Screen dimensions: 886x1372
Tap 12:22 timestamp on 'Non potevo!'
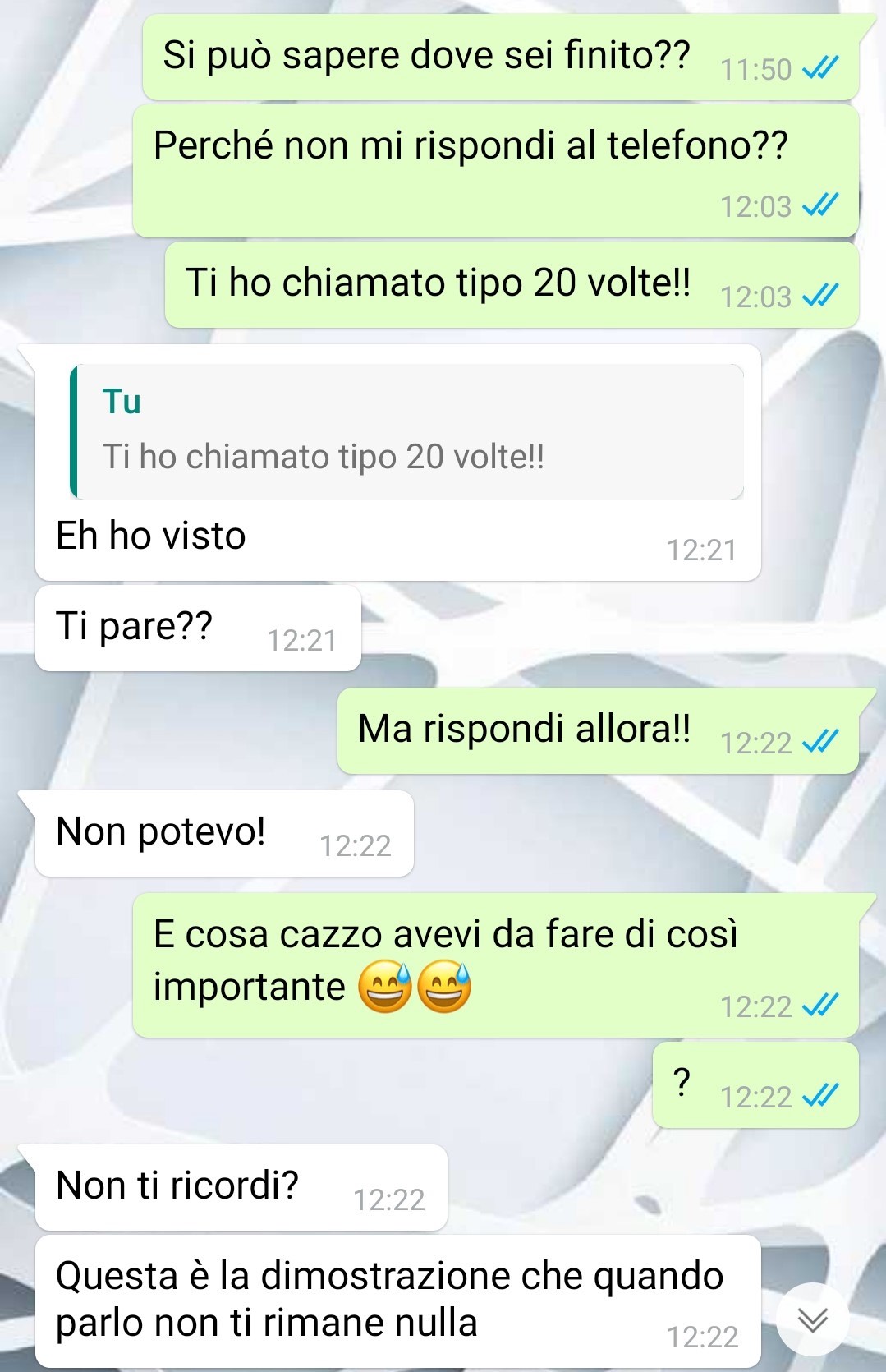click(x=355, y=845)
